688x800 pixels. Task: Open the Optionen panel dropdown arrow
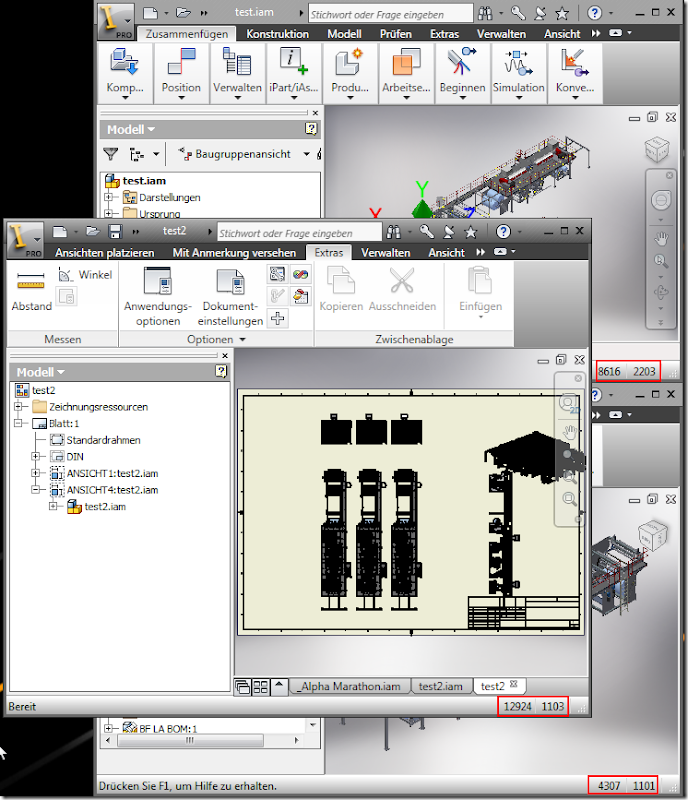click(x=242, y=339)
